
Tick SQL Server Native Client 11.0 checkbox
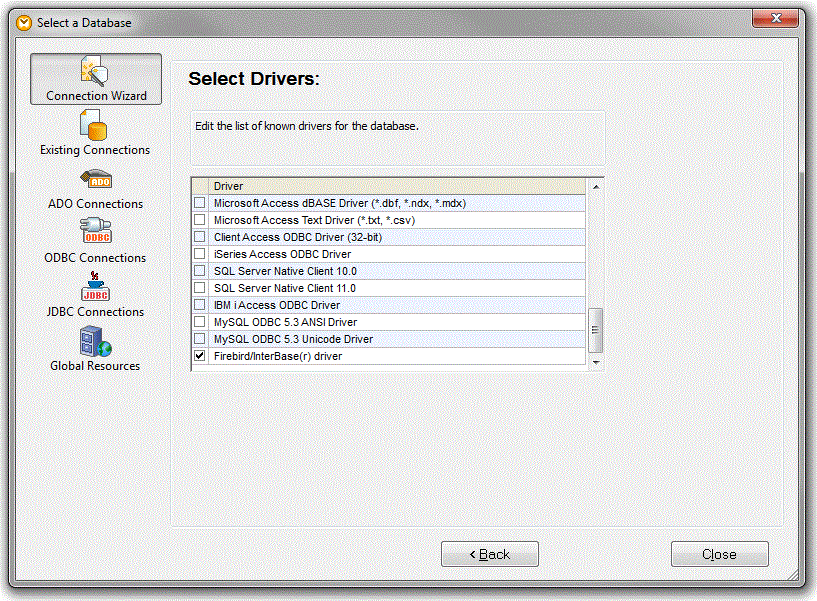click(200, 288)
